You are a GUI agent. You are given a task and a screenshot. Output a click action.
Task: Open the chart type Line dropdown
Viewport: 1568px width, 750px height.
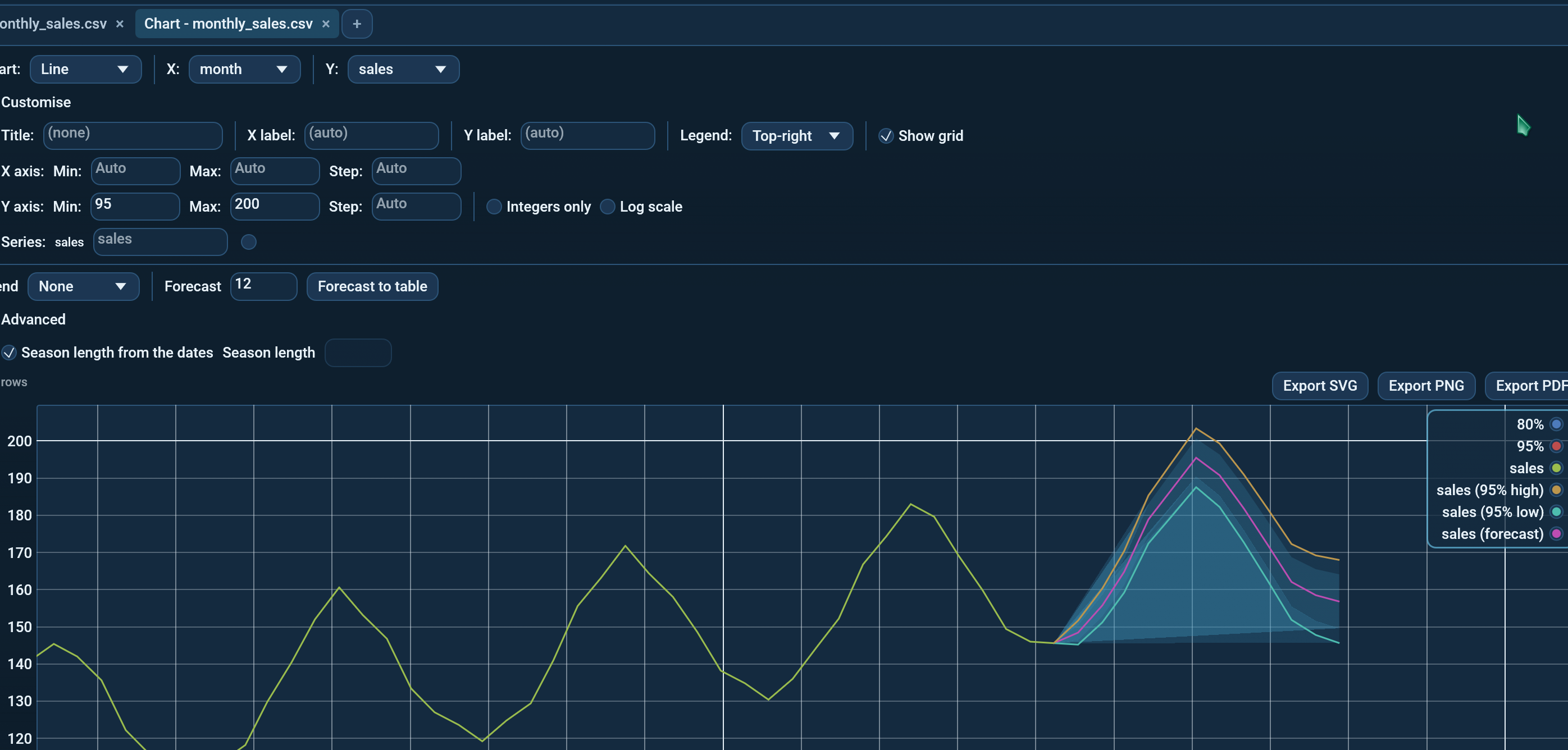[x=85, y=70]
